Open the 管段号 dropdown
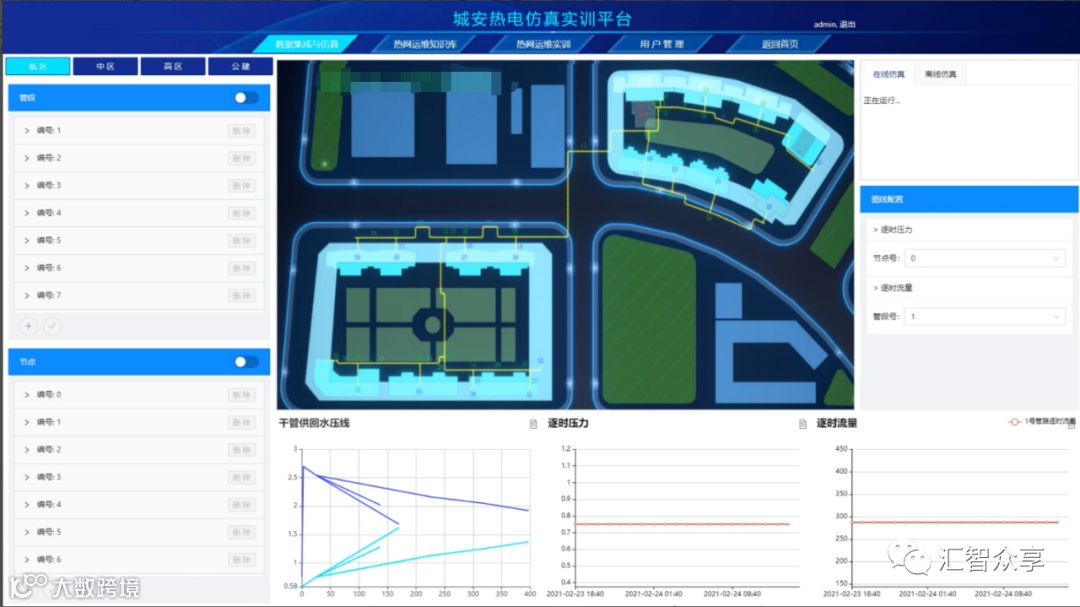Viewport: 1080px width, 607px height. 984,316
